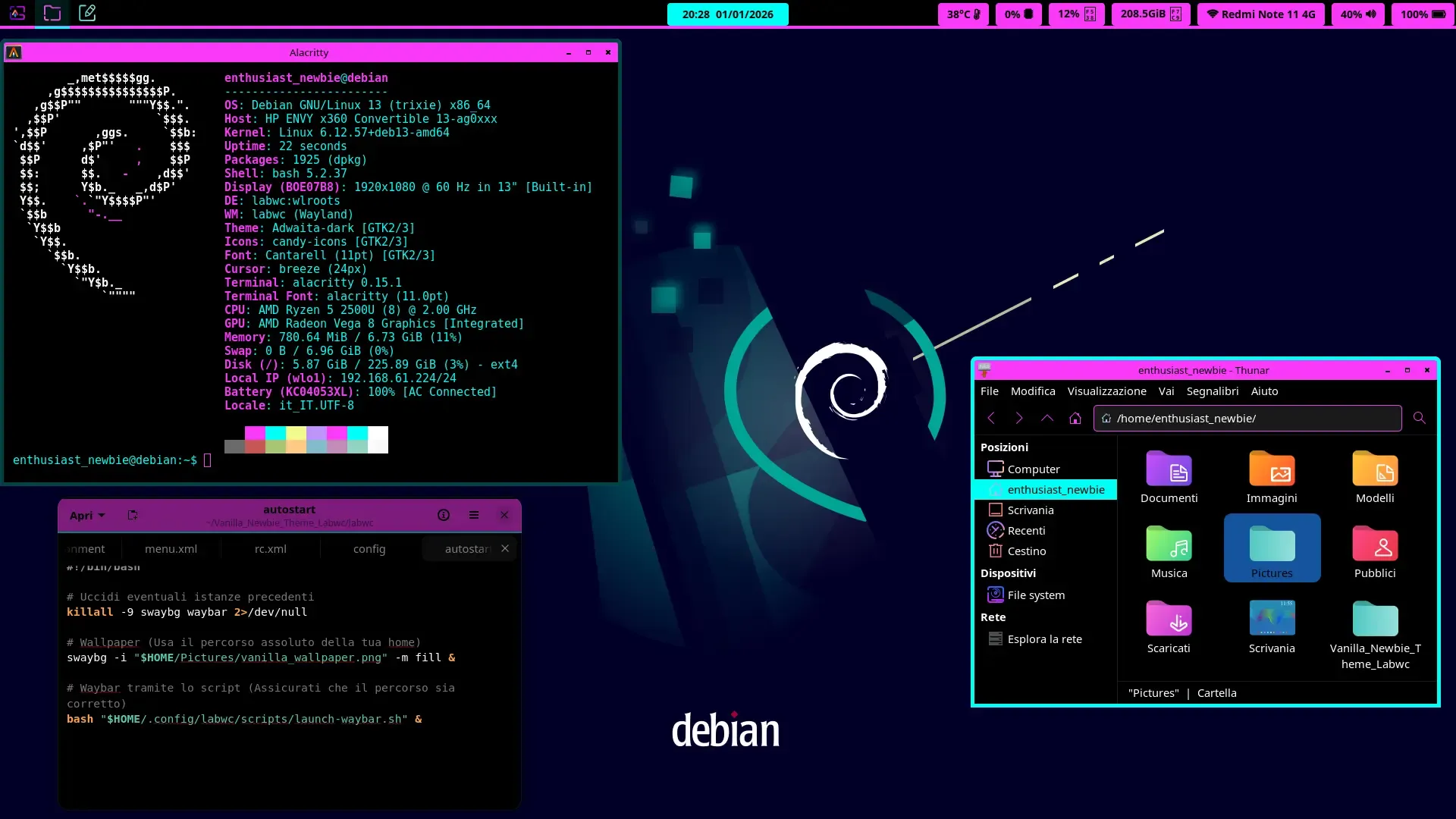Image resolution: width=1456 pixels, height=819 pixels.
Task: Open Mousepad's hamburger menu
Action: (x=475, y=515)
